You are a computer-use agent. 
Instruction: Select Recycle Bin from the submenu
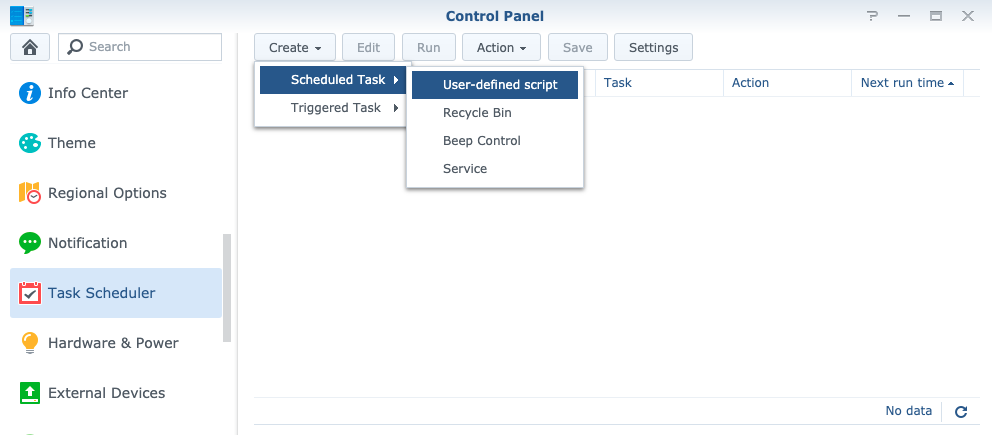pos(477,113)
